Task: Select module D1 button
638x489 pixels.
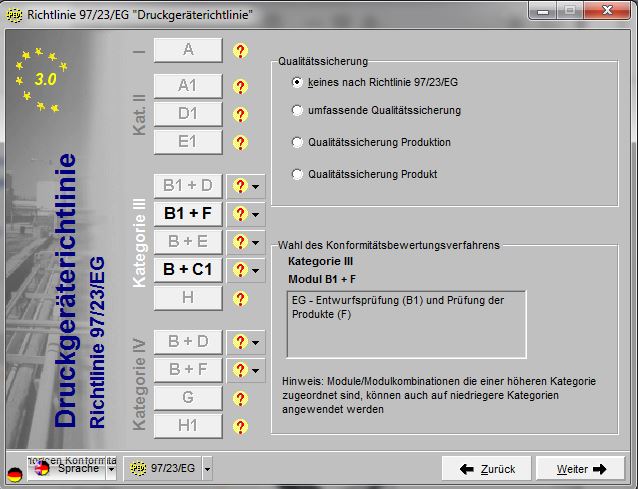Action: point(188,114)
